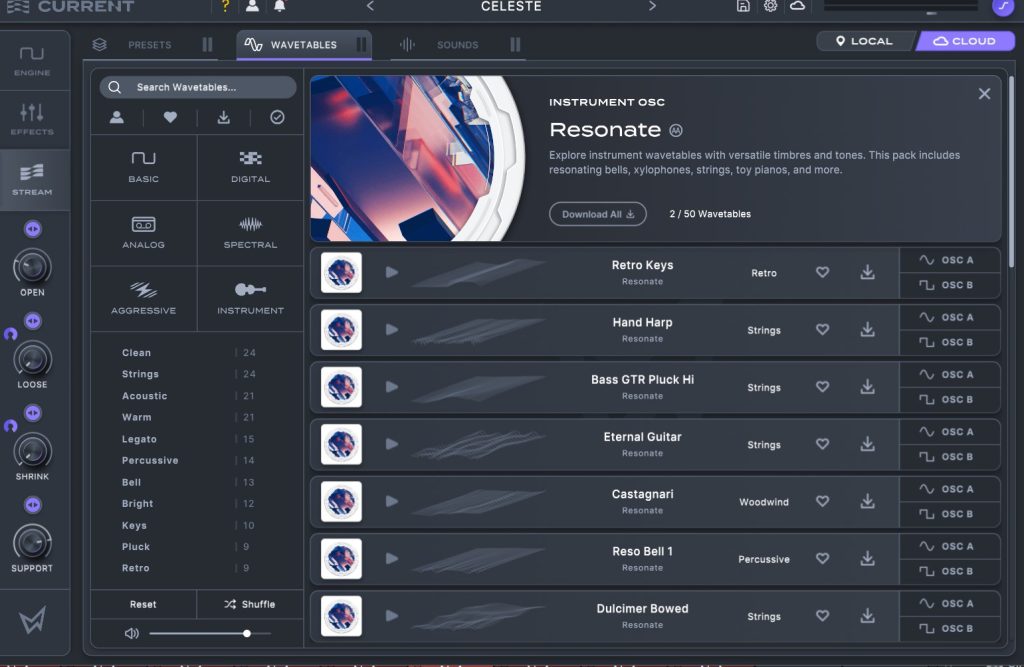Viewport: 1024px width, 667px height.
Task: Preview play the Eternal Guitar wavetable
Action: click(x=391, y=444)
